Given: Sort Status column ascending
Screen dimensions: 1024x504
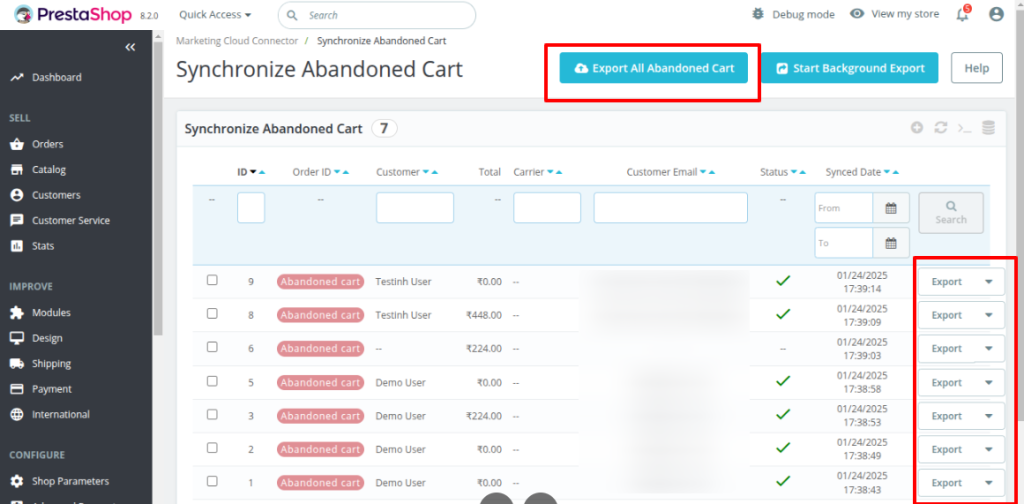Looking at the screenshot, I should tap(803, 172).
